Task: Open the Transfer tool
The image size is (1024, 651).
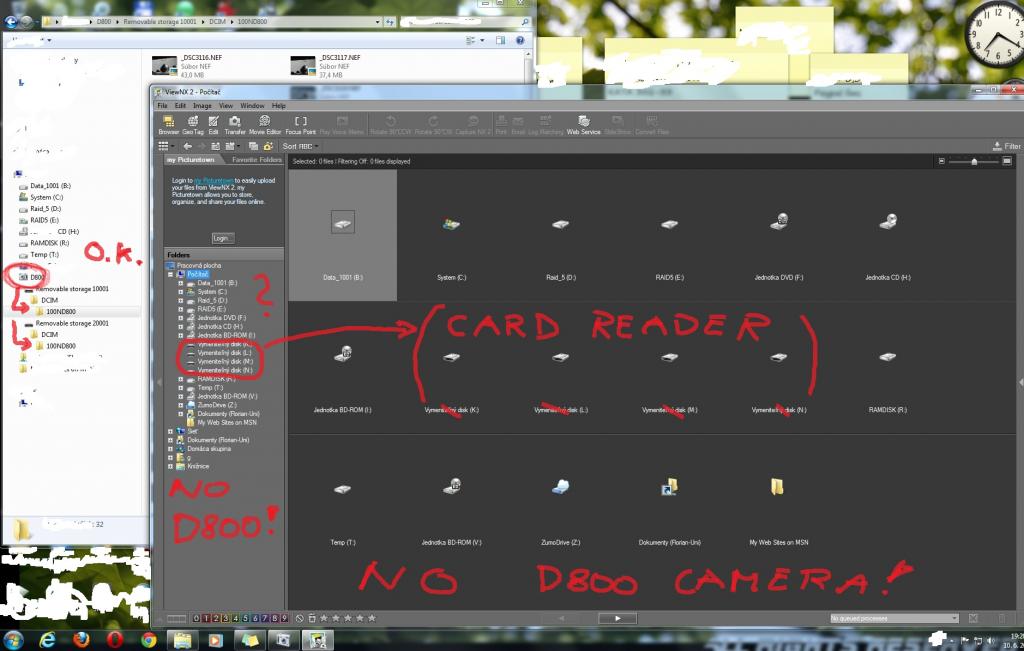Action: (x=234, y=125)
